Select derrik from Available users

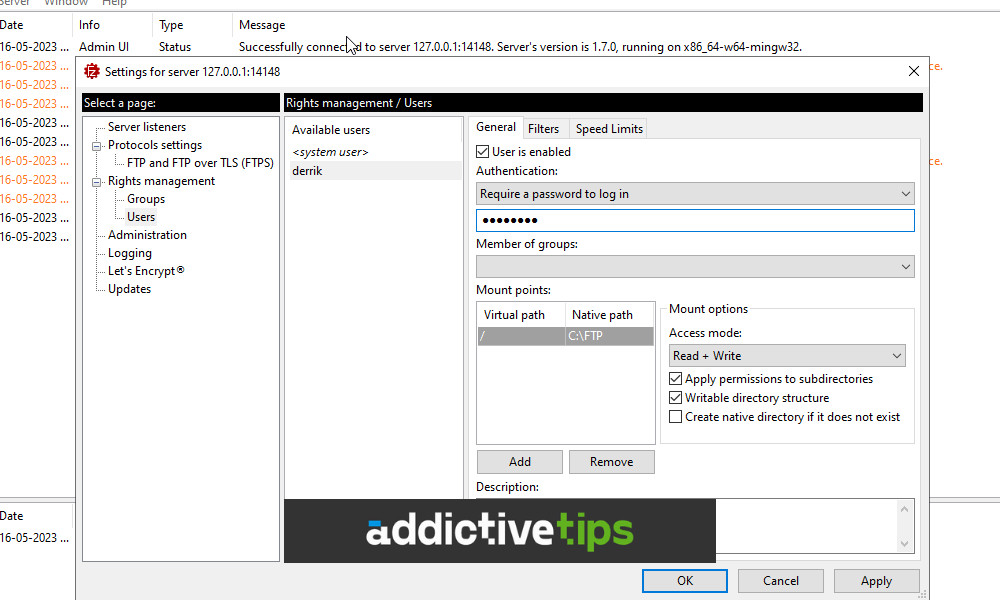[307, 170]
